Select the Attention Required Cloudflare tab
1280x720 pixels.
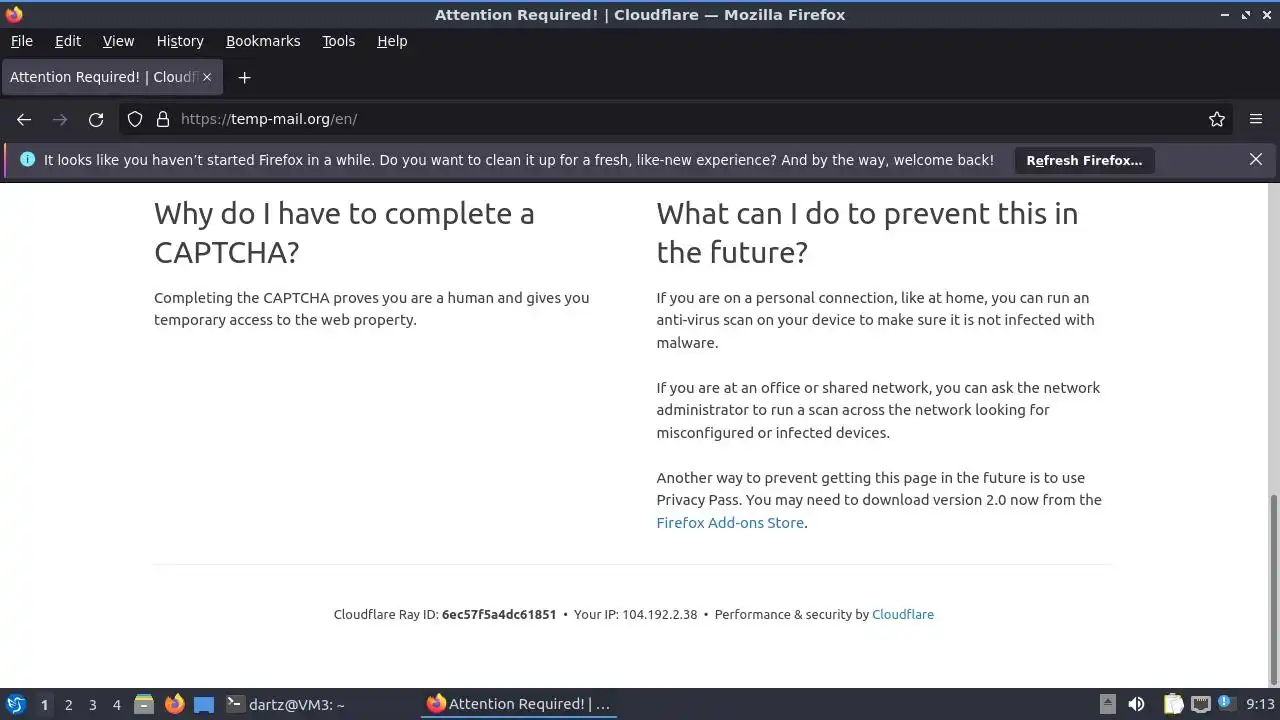click(x=110, y=77)
